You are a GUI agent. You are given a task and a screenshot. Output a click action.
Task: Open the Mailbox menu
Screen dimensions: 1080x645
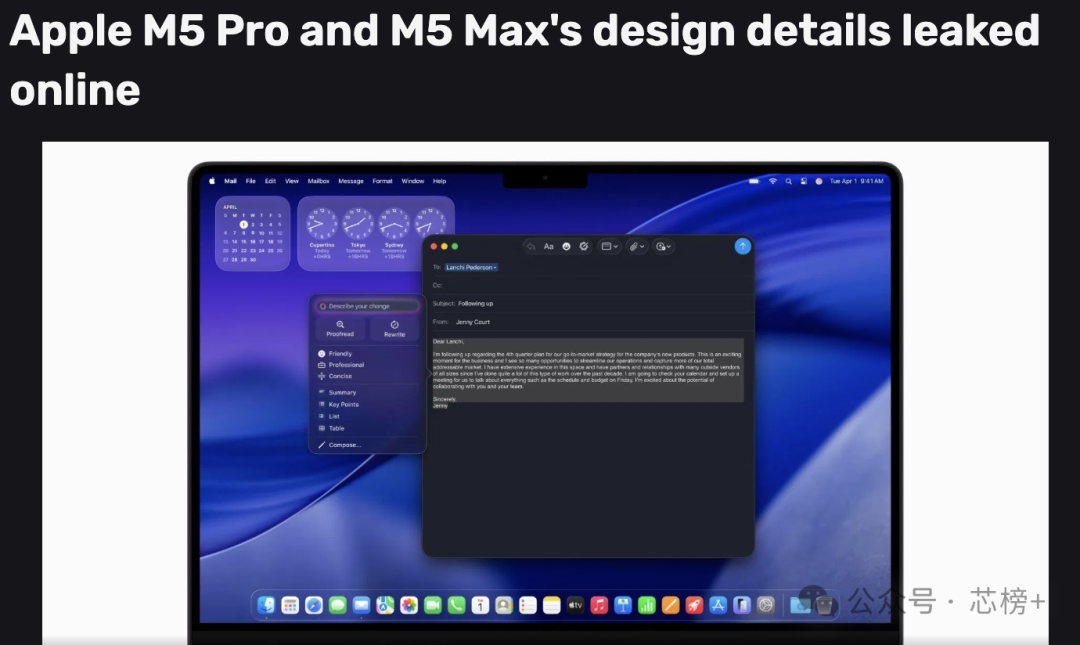point(318,181)
